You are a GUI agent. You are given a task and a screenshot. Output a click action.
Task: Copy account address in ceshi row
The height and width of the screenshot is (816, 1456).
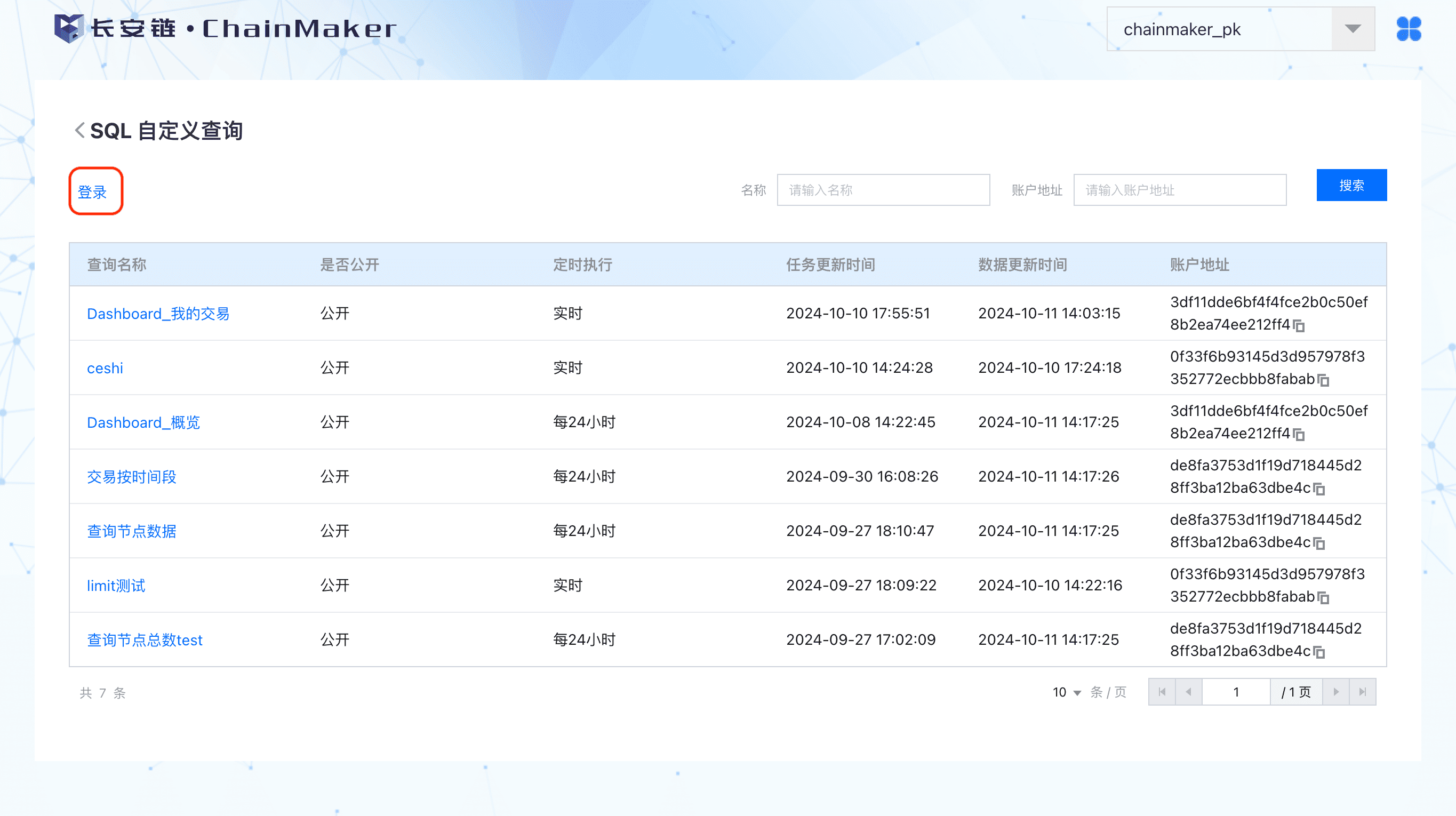click(1323, 380)
